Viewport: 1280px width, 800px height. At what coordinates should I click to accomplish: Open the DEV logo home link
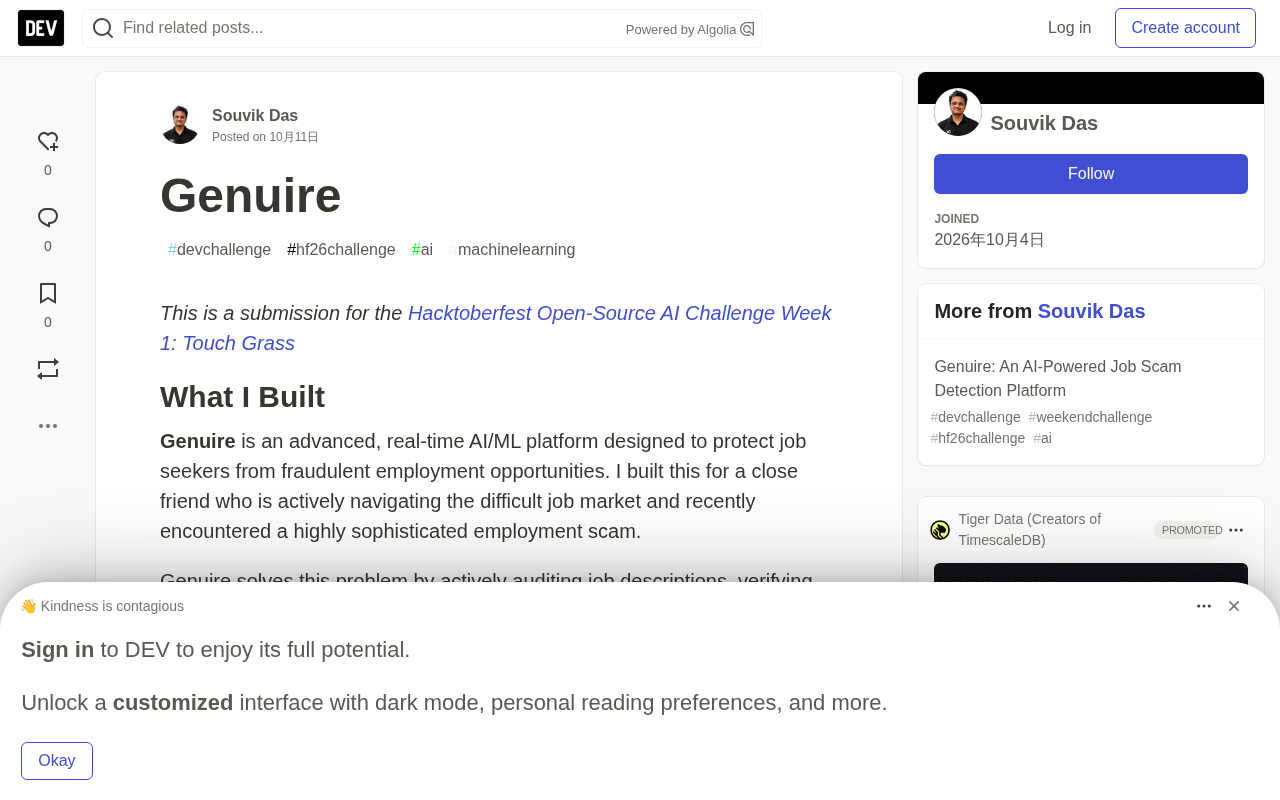41,28
